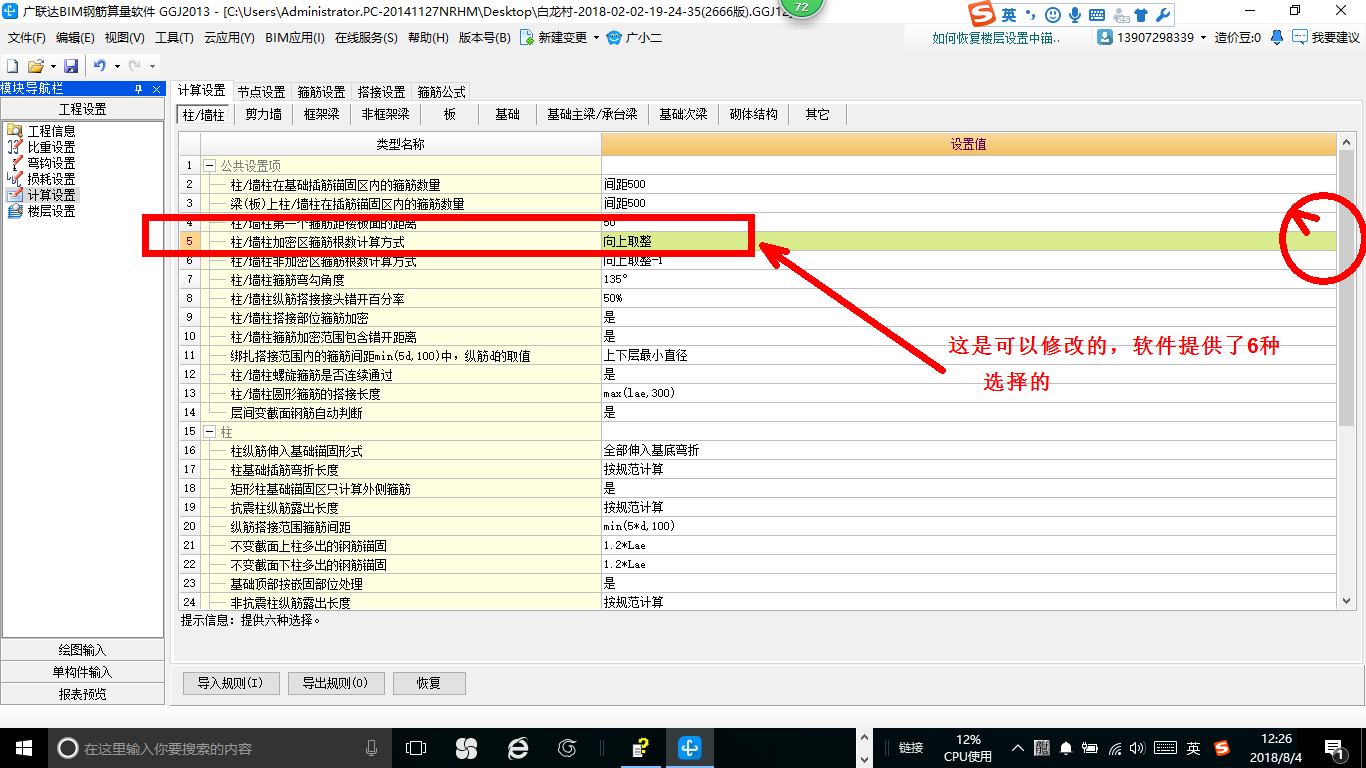The height and width of the screenshot is (768, 1366).
Task: Open 楼层设置 in the navigation tree
Action: 51,211
